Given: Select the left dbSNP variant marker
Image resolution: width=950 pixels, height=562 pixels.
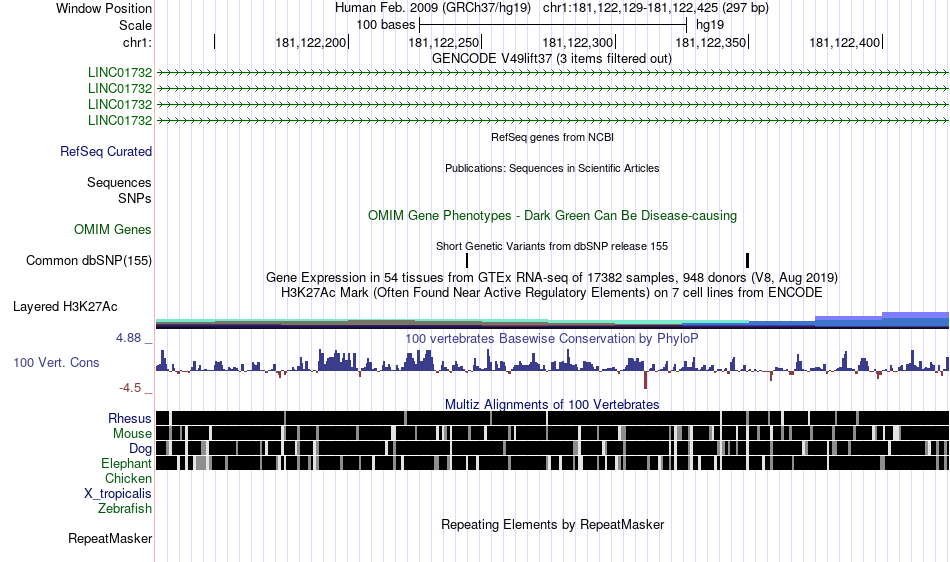Looking at the screenshot, I should point(467,260).
